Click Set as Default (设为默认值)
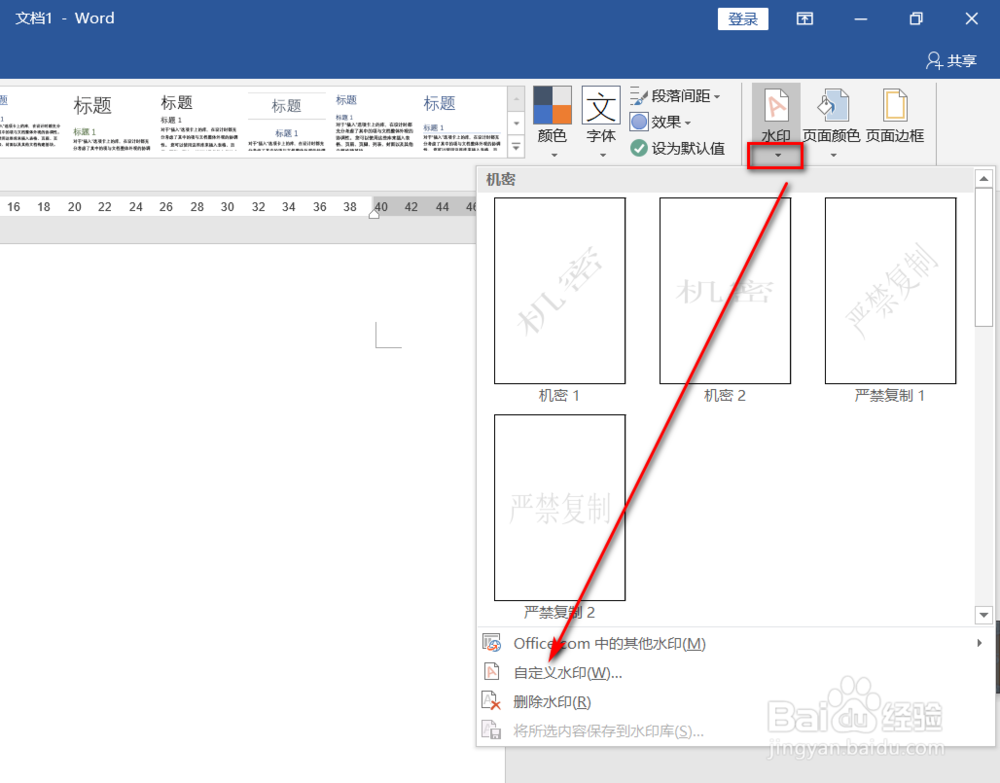Image resolution: width=1000 pixels, height=783 pixels. (x=677, y=149)
